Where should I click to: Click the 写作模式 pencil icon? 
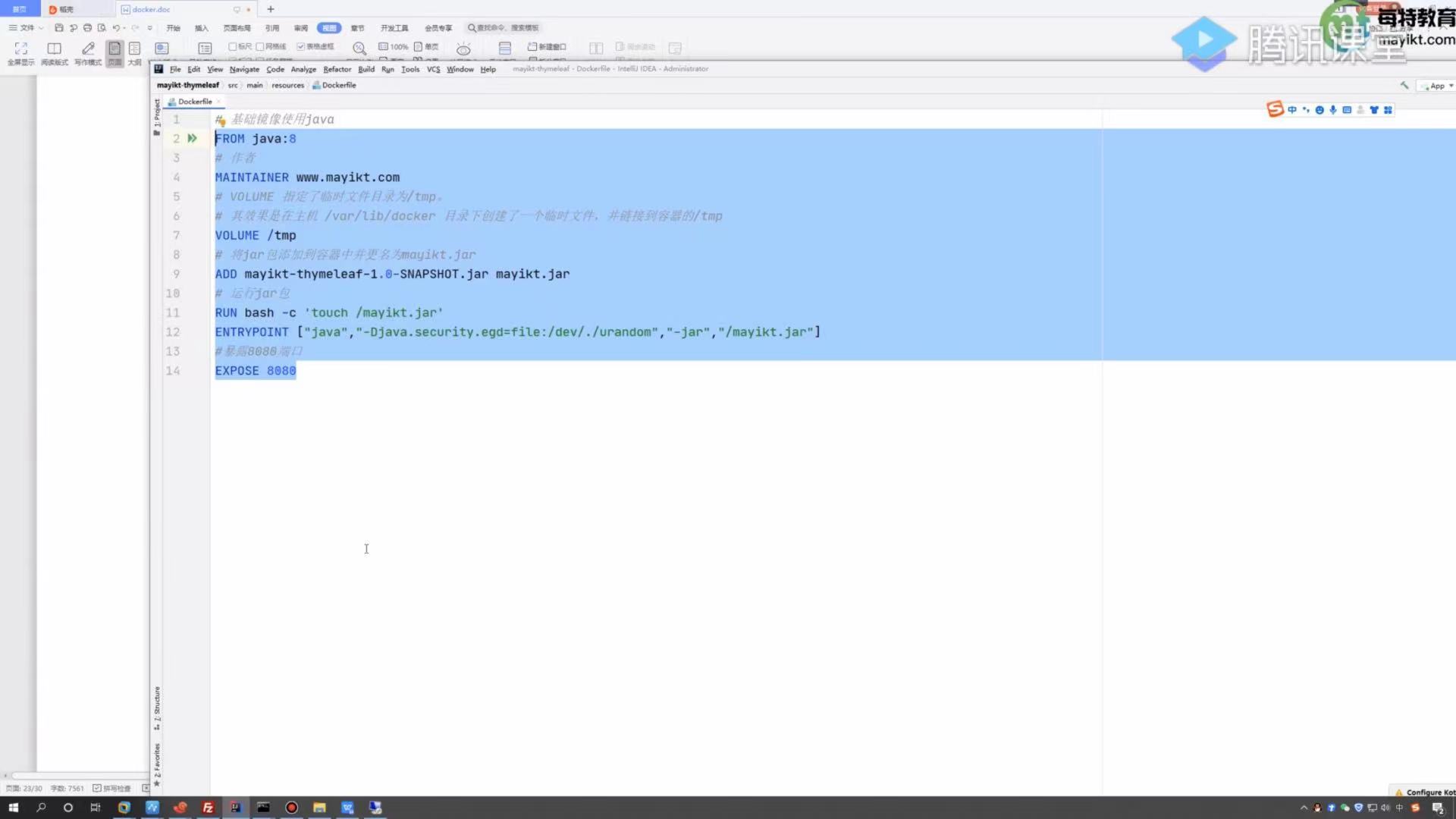(x=88, y=49)
